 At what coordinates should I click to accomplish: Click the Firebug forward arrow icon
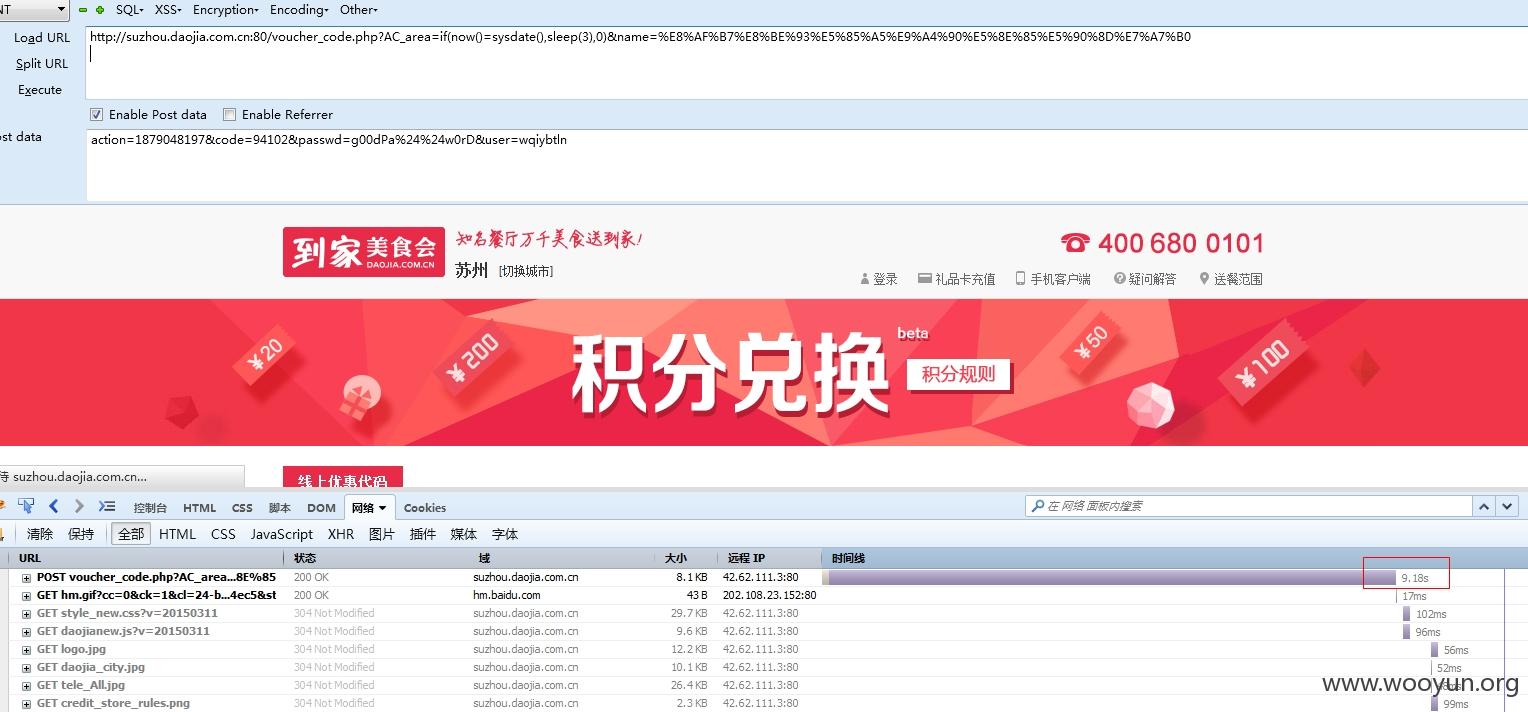click(79, 507)
